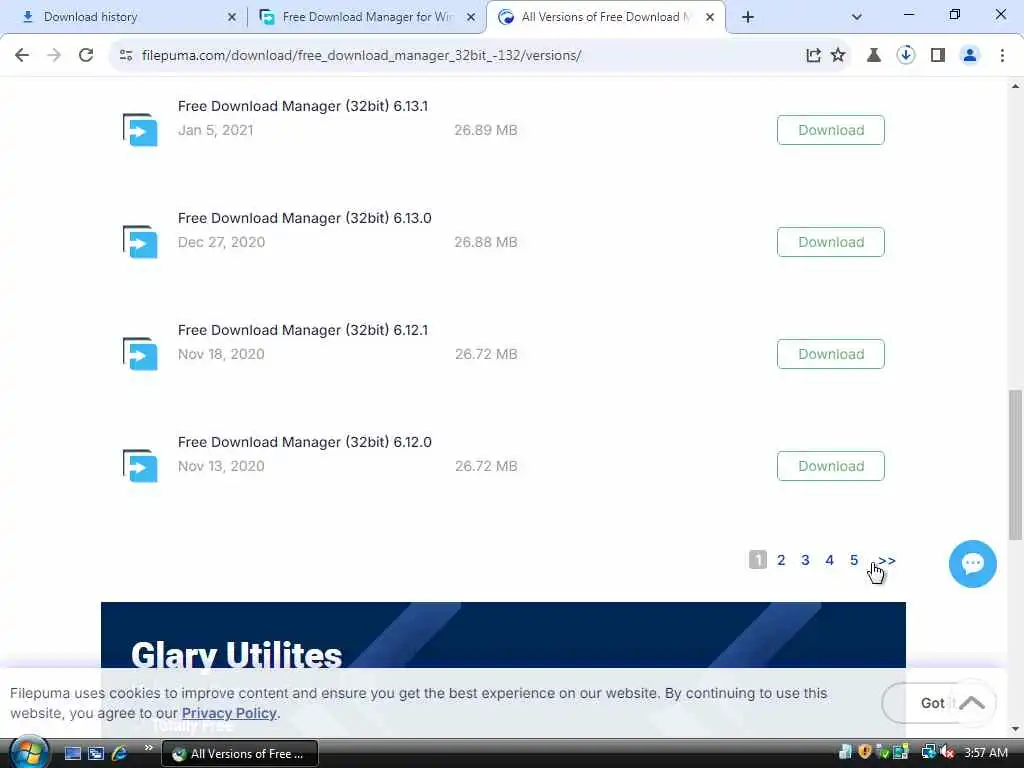Go to pagination page 3
This screenshot has width=1024, height=768.
coord(805,560)
